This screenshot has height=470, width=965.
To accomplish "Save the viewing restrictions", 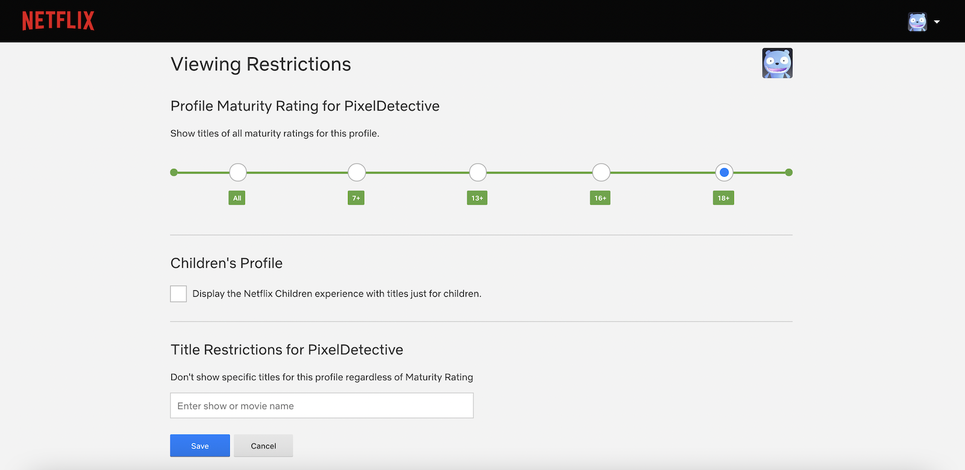I will 200,445.
